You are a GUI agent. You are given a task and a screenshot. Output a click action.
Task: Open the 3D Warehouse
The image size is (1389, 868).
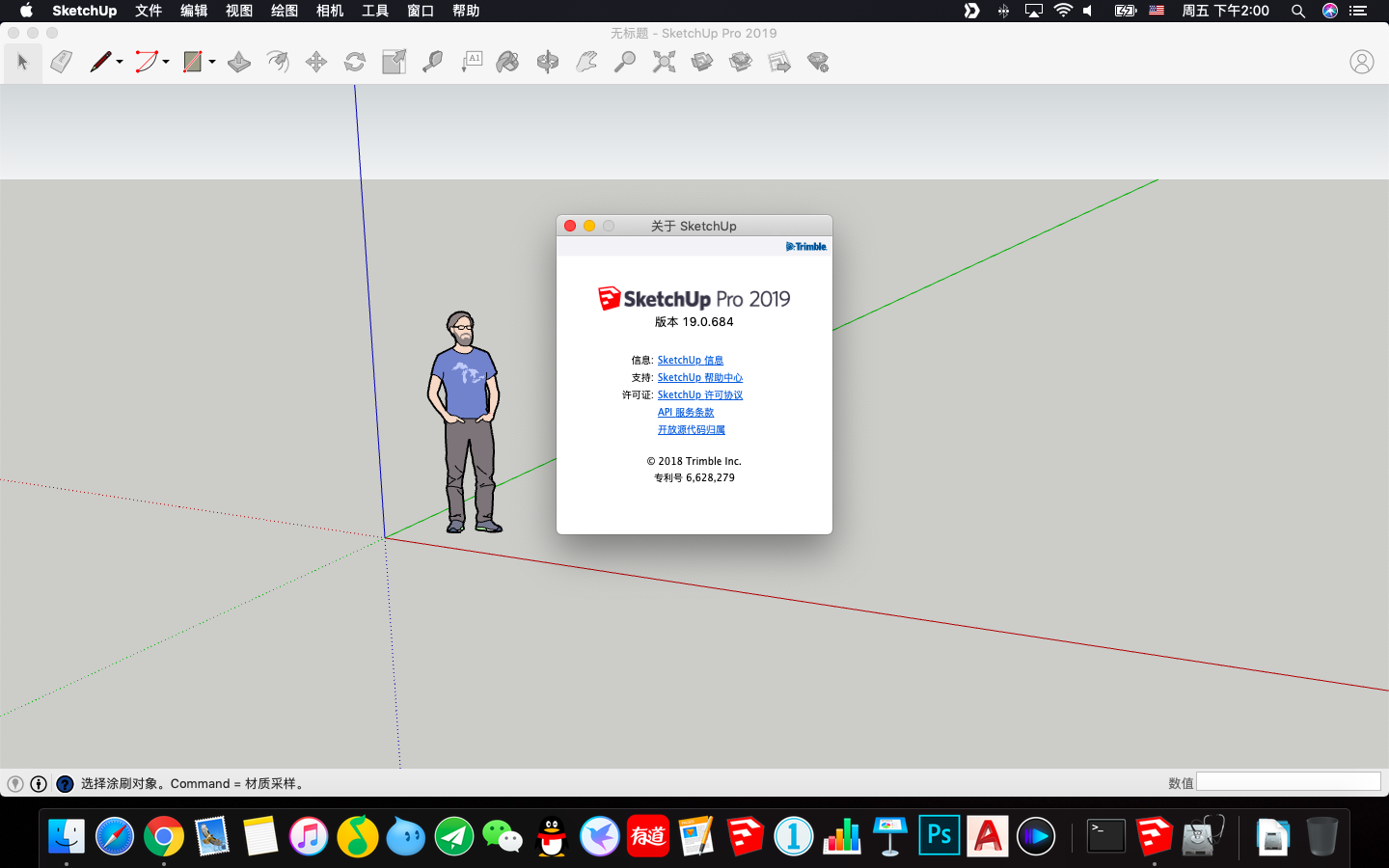(x=702, y=63)
